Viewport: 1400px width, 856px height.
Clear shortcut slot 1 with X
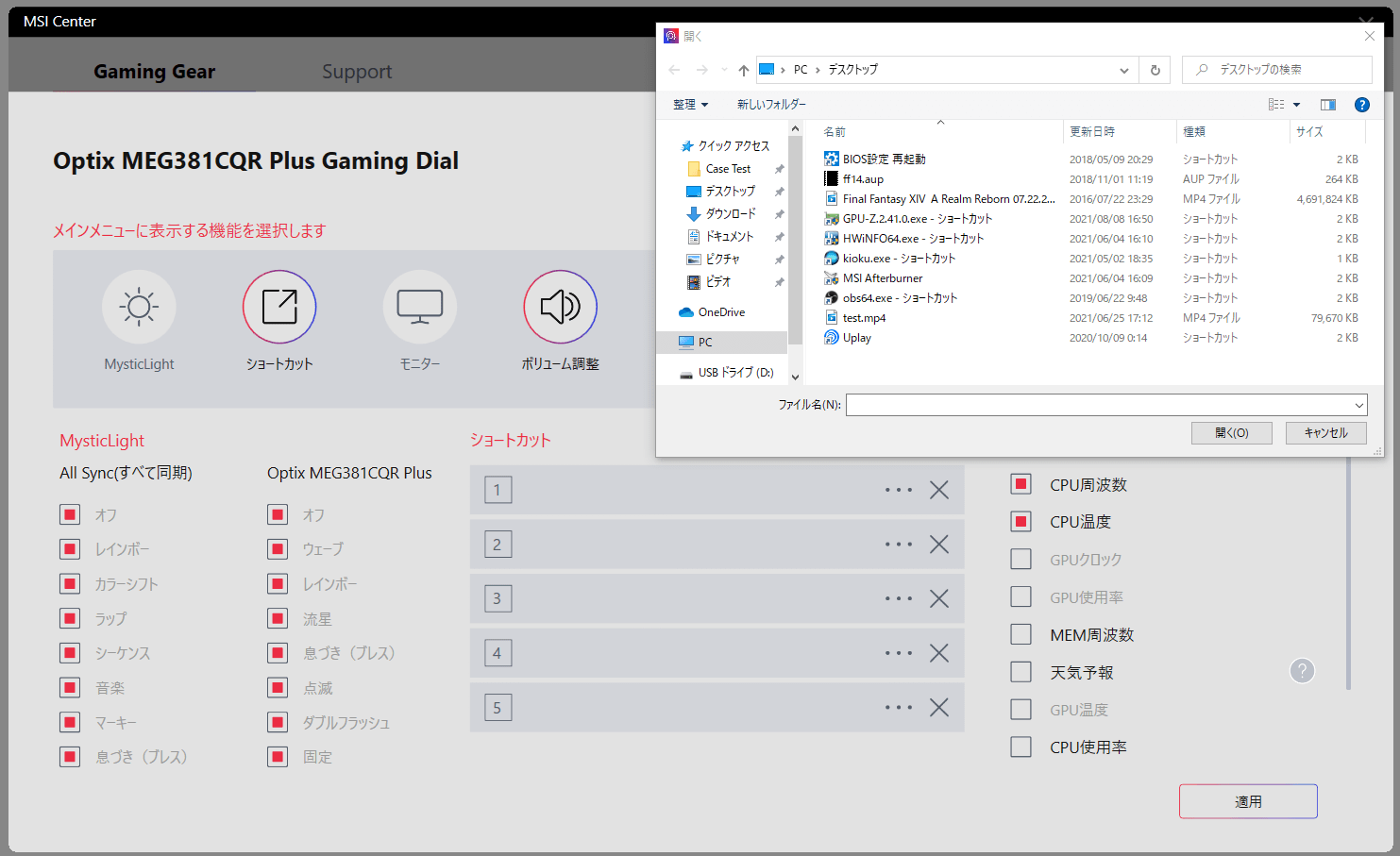(x=939, y=490)
